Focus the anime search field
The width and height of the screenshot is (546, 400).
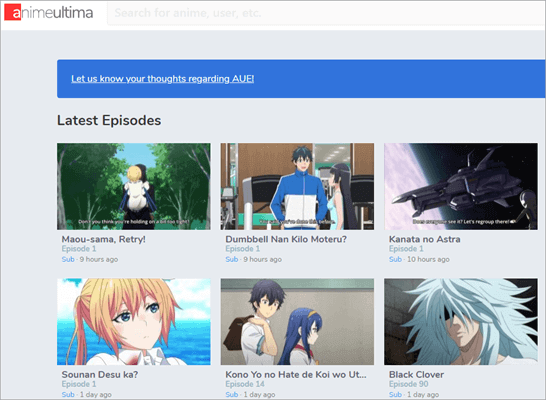coord(327,13)
